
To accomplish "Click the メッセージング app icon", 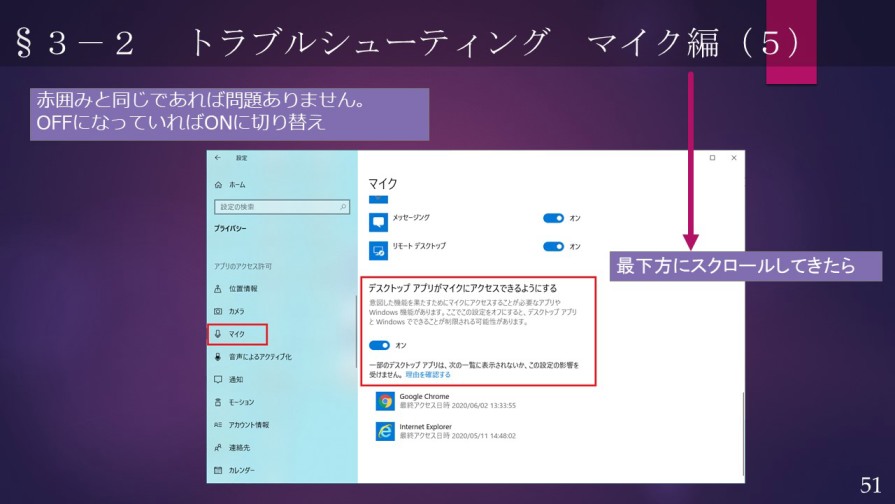I will click(378, 222).
